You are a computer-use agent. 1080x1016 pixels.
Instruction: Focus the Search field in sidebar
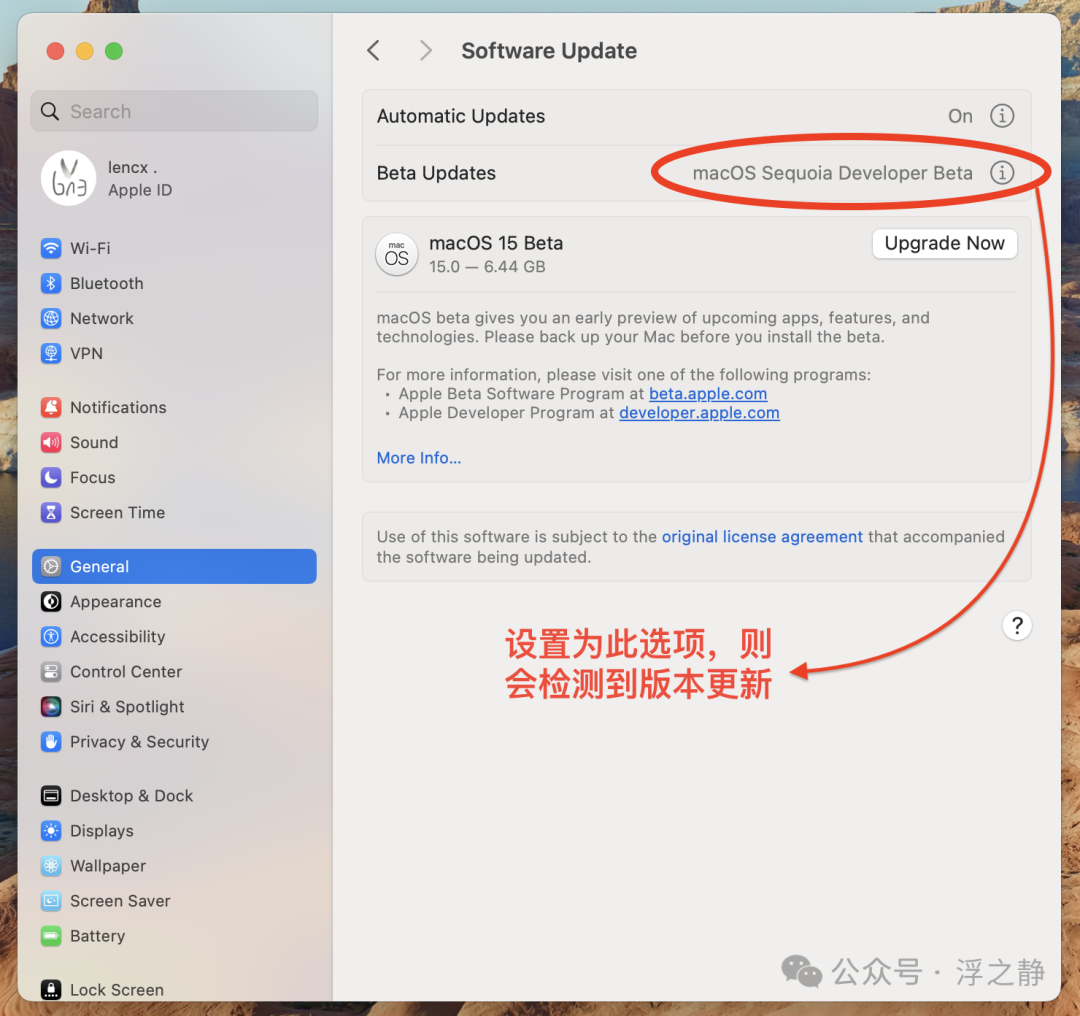coord(174,112)
